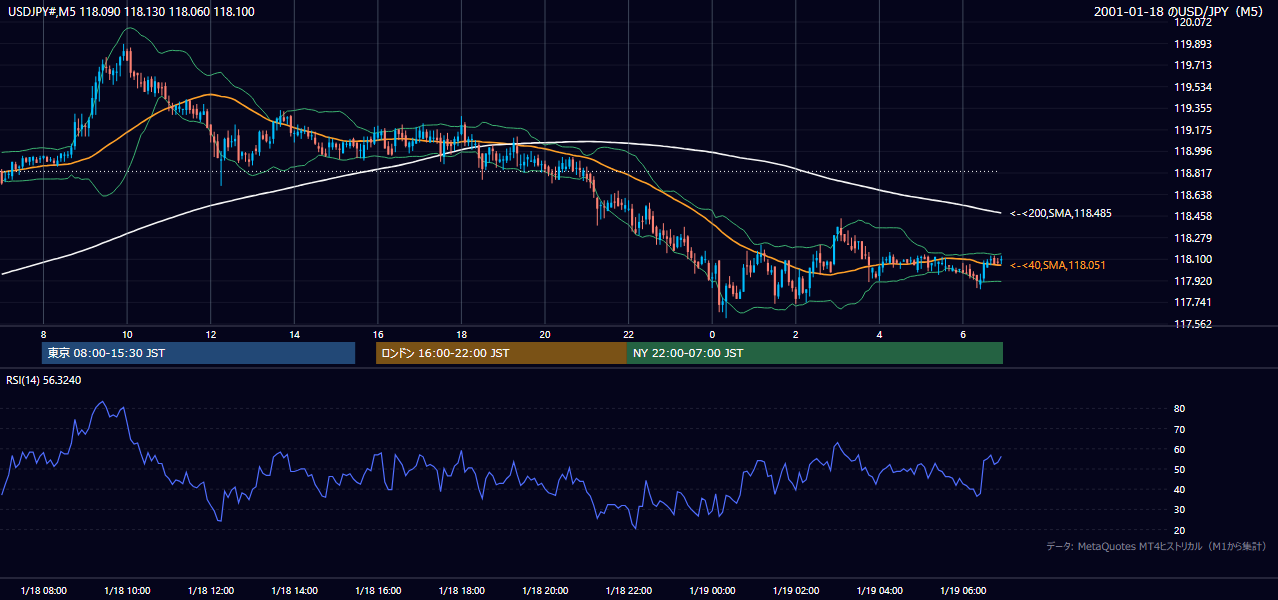The width and height of the screenshot is (1278, 600).
Task: Click the 117.741 price axis label
Action: (x=1192, y=303)
